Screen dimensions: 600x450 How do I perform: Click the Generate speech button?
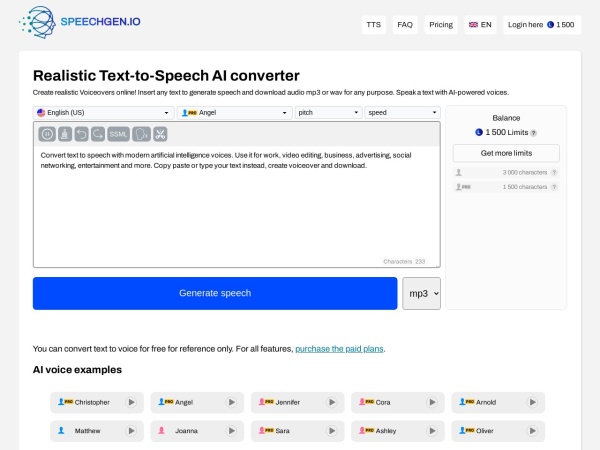click(x=215, y=293)
